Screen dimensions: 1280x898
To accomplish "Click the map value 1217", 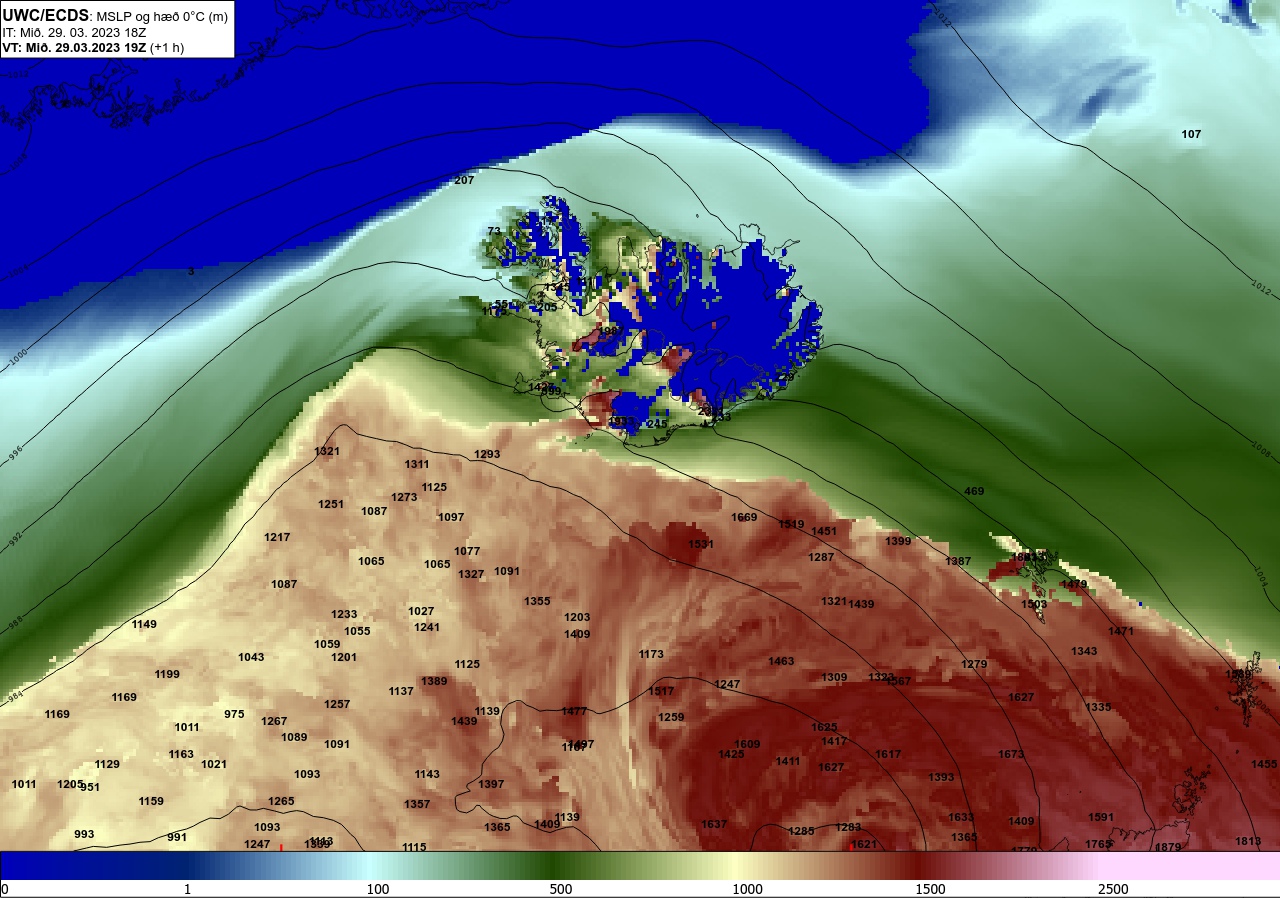I will pos(277,537).
